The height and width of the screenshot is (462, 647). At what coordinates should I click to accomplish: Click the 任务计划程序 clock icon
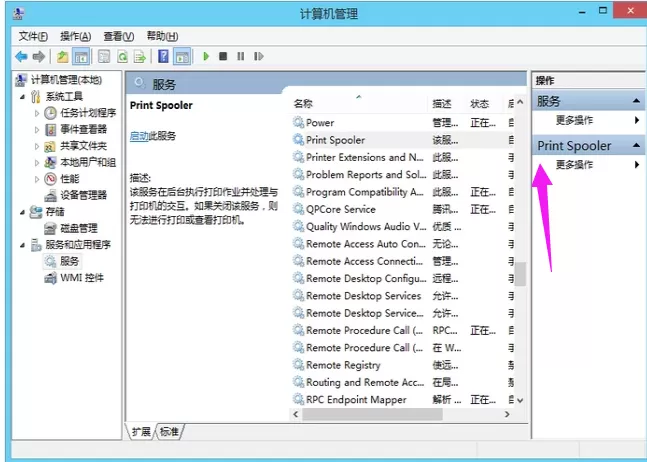click(50, 113)
